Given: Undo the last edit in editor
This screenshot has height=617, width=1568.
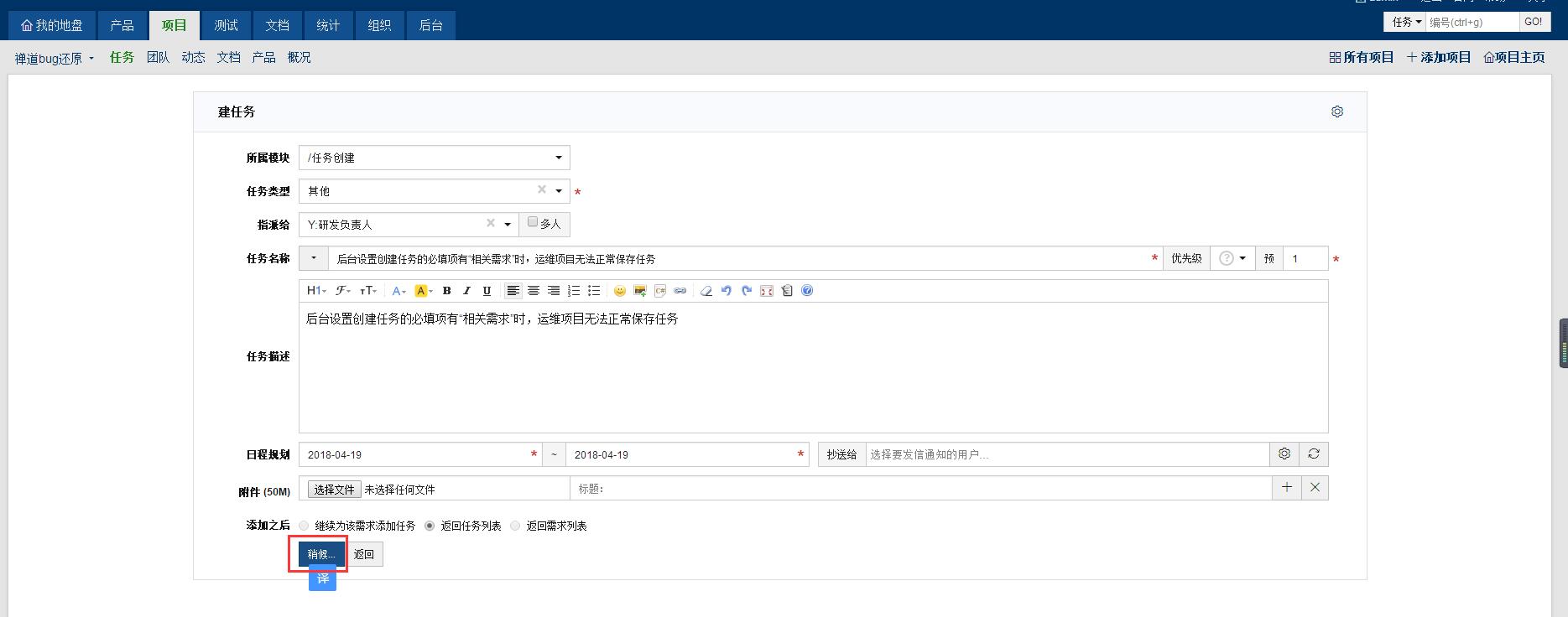Looking at the screenshot, I should tap(727, 291).
